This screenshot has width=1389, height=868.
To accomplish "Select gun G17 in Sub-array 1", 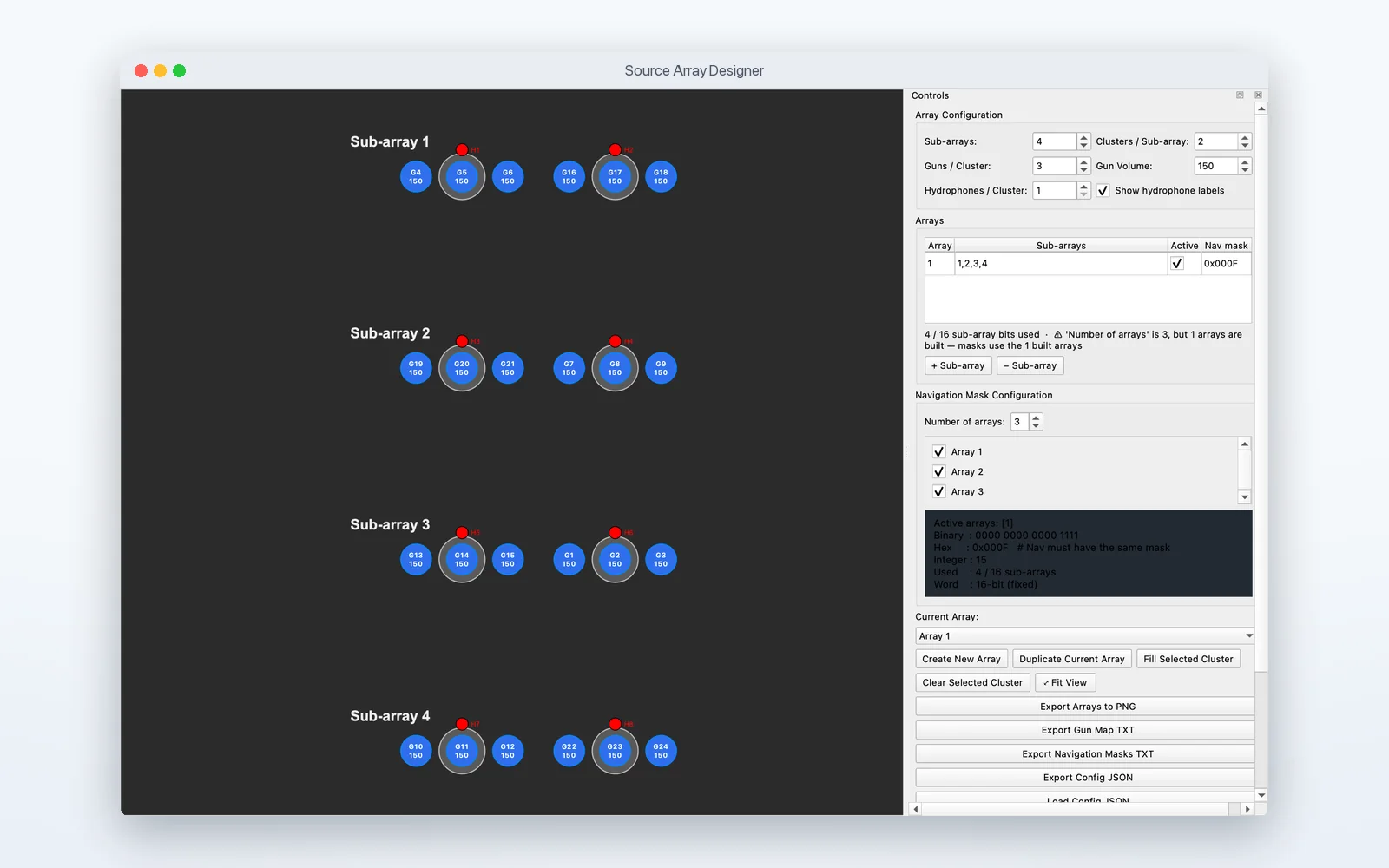I will 615,177.
